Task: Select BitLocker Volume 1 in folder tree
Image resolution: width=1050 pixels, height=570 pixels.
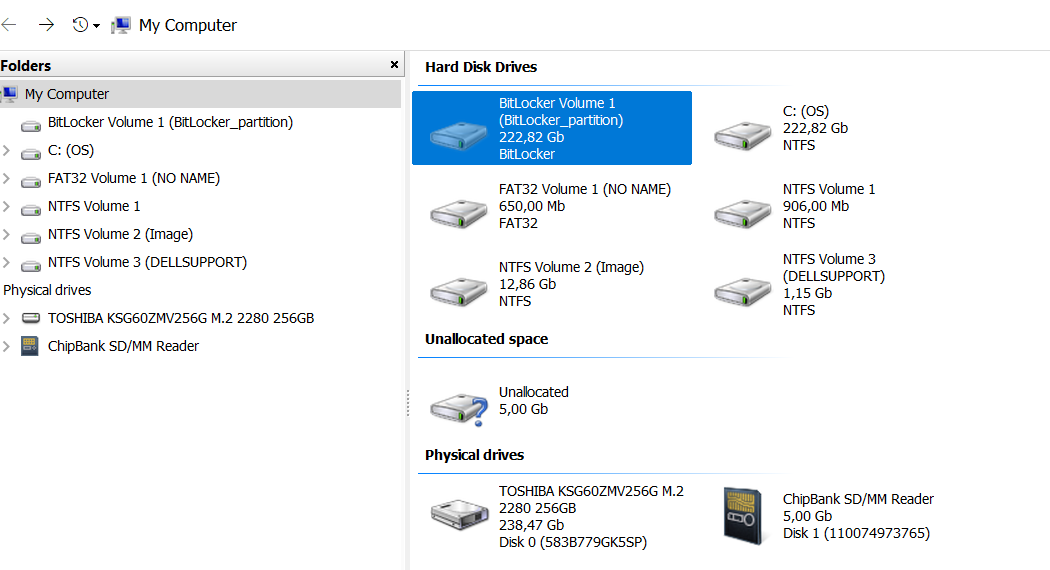Action: pos(170,122)
